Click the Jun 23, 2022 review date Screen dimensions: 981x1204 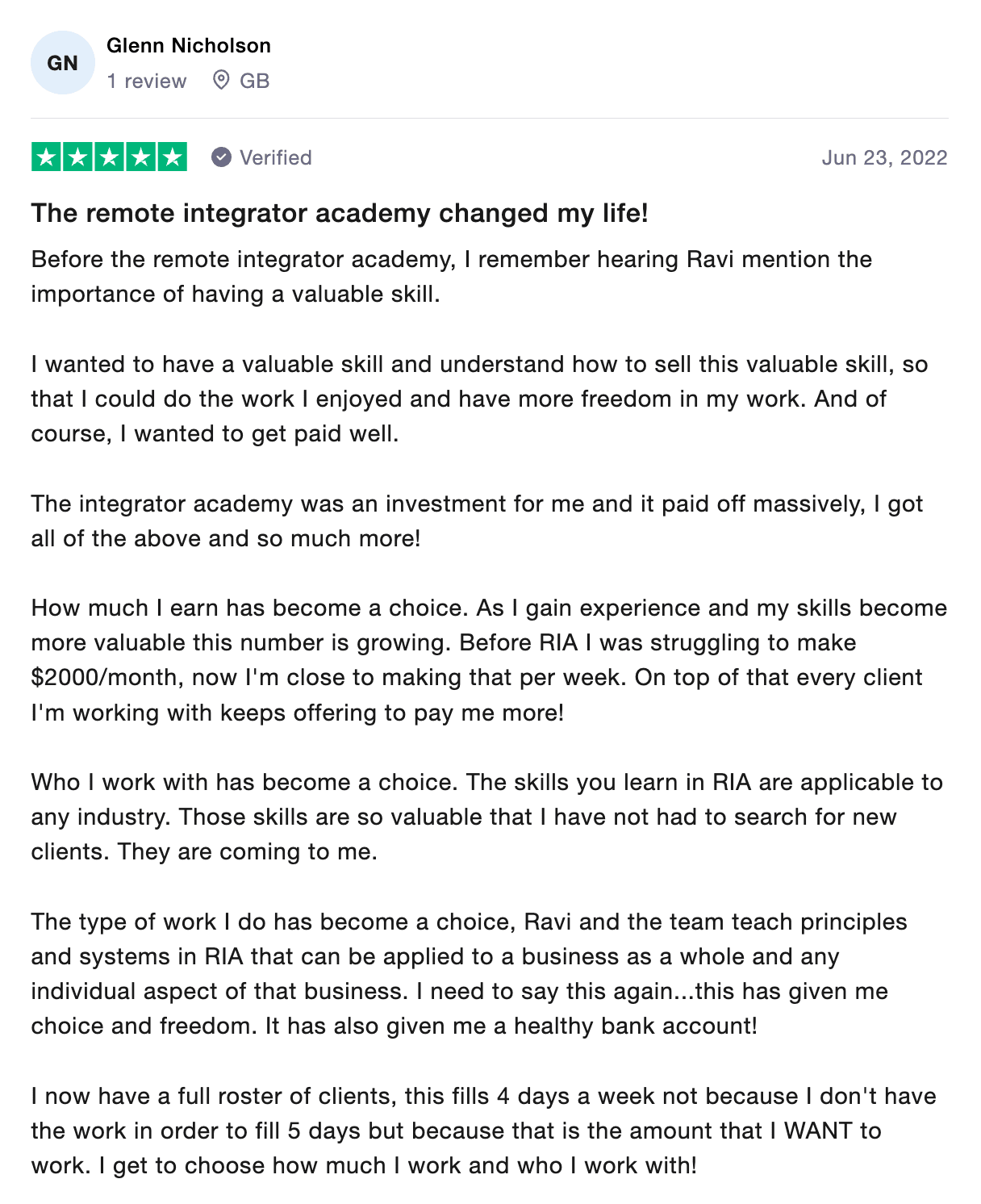pyautogui.click(x=884, y=157)
